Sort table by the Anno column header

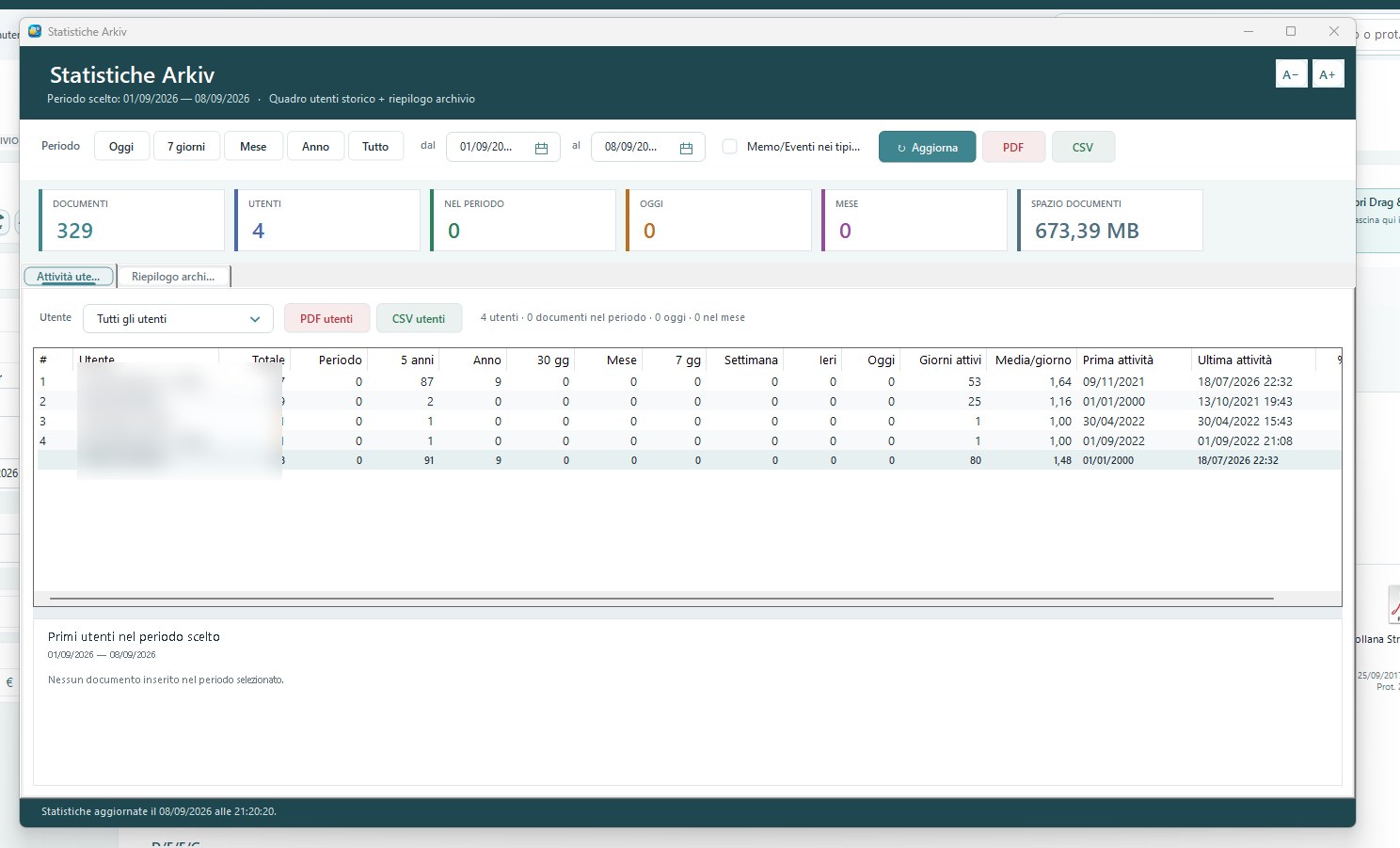point(472,360)
